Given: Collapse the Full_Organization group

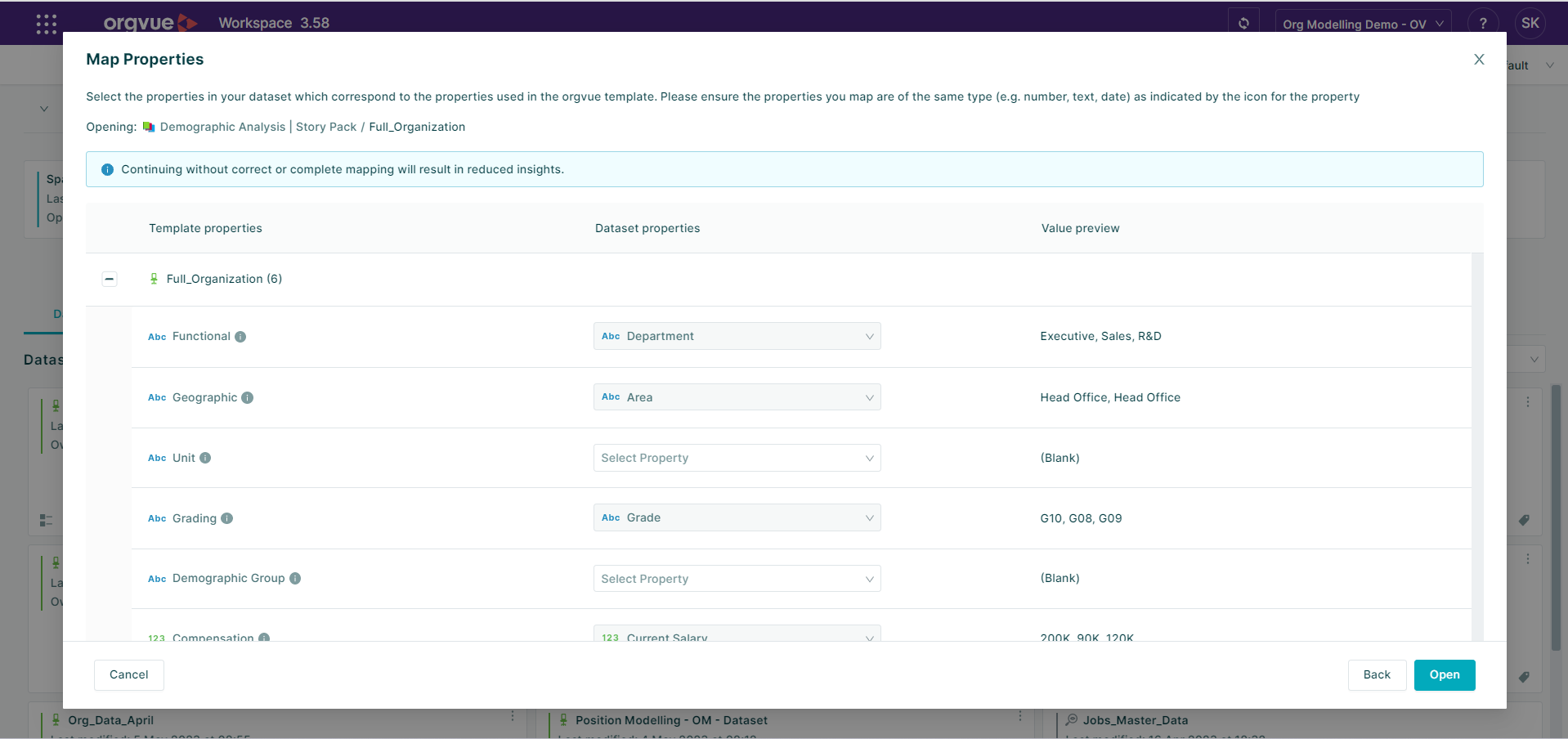Looking at the screenshot, I should [110, 280].
